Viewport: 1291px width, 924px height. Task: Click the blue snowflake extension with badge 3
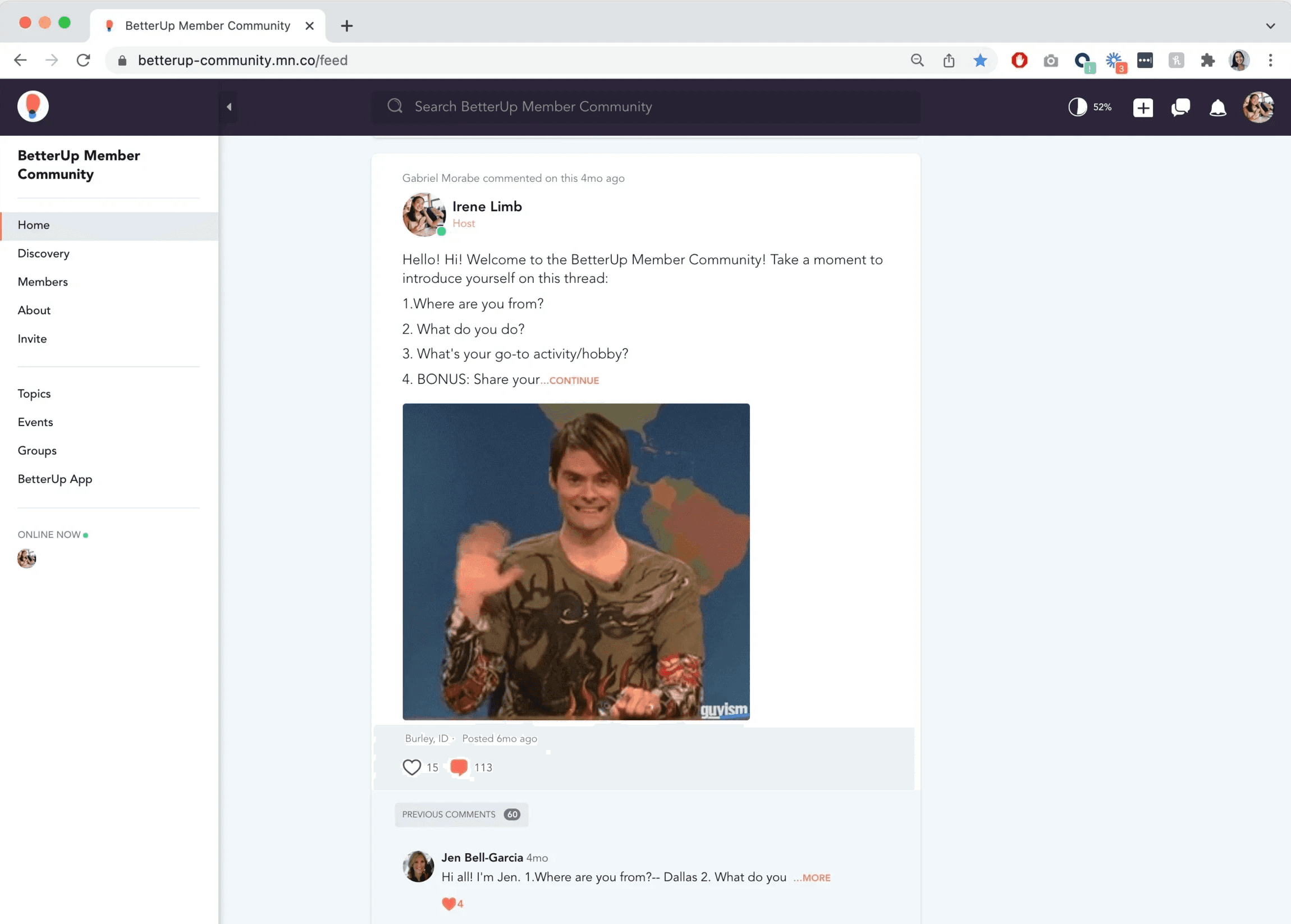(x=1115, y=61)
